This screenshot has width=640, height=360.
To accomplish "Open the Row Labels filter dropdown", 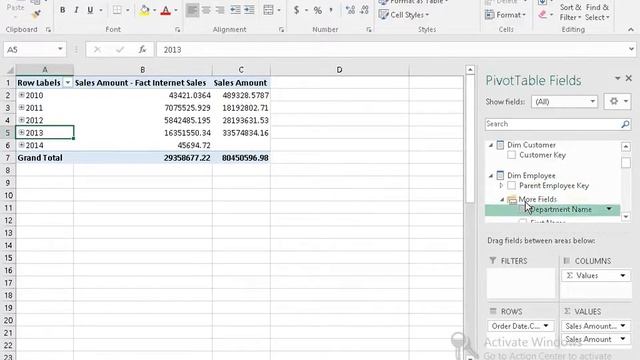I will 68,83.
